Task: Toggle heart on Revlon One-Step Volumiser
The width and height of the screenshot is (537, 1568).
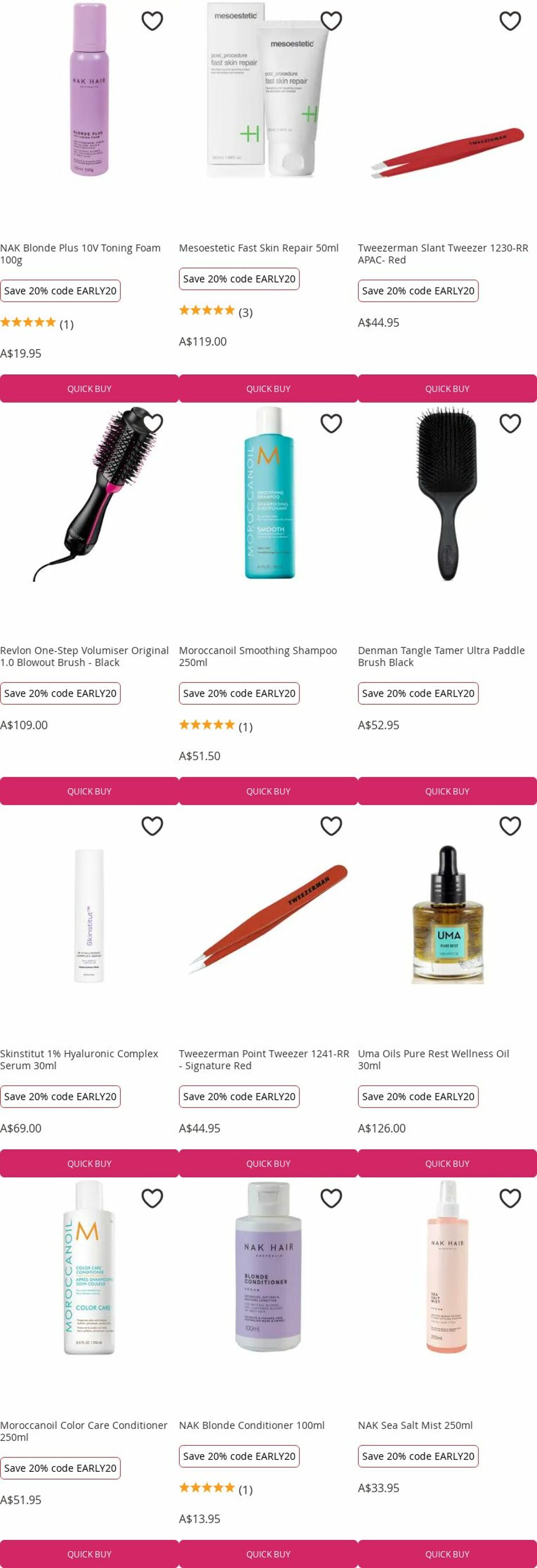Action: 152,423
